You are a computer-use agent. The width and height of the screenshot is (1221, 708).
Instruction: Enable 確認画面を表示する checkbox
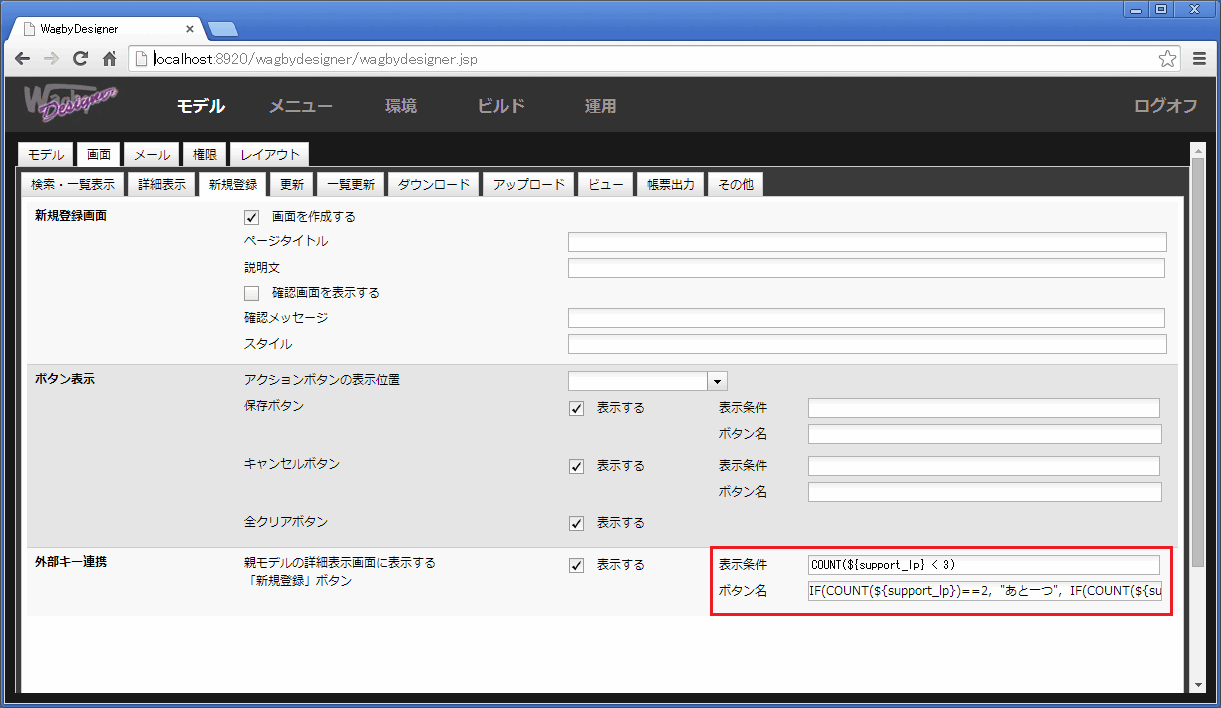(251, 293)
